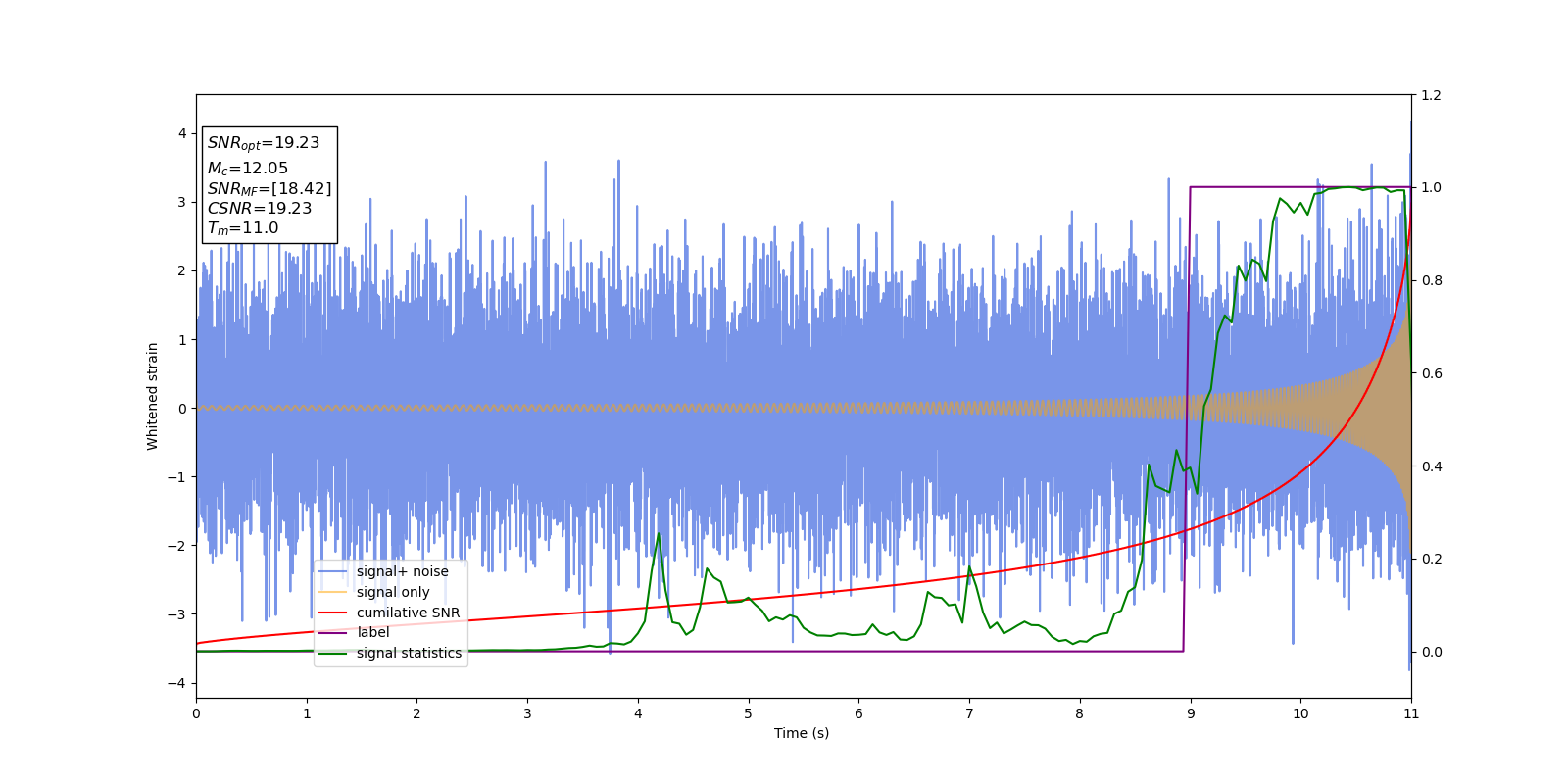Click the 'signal only' legend entry
Viewport: 1568px width, 784px height.
393,592
